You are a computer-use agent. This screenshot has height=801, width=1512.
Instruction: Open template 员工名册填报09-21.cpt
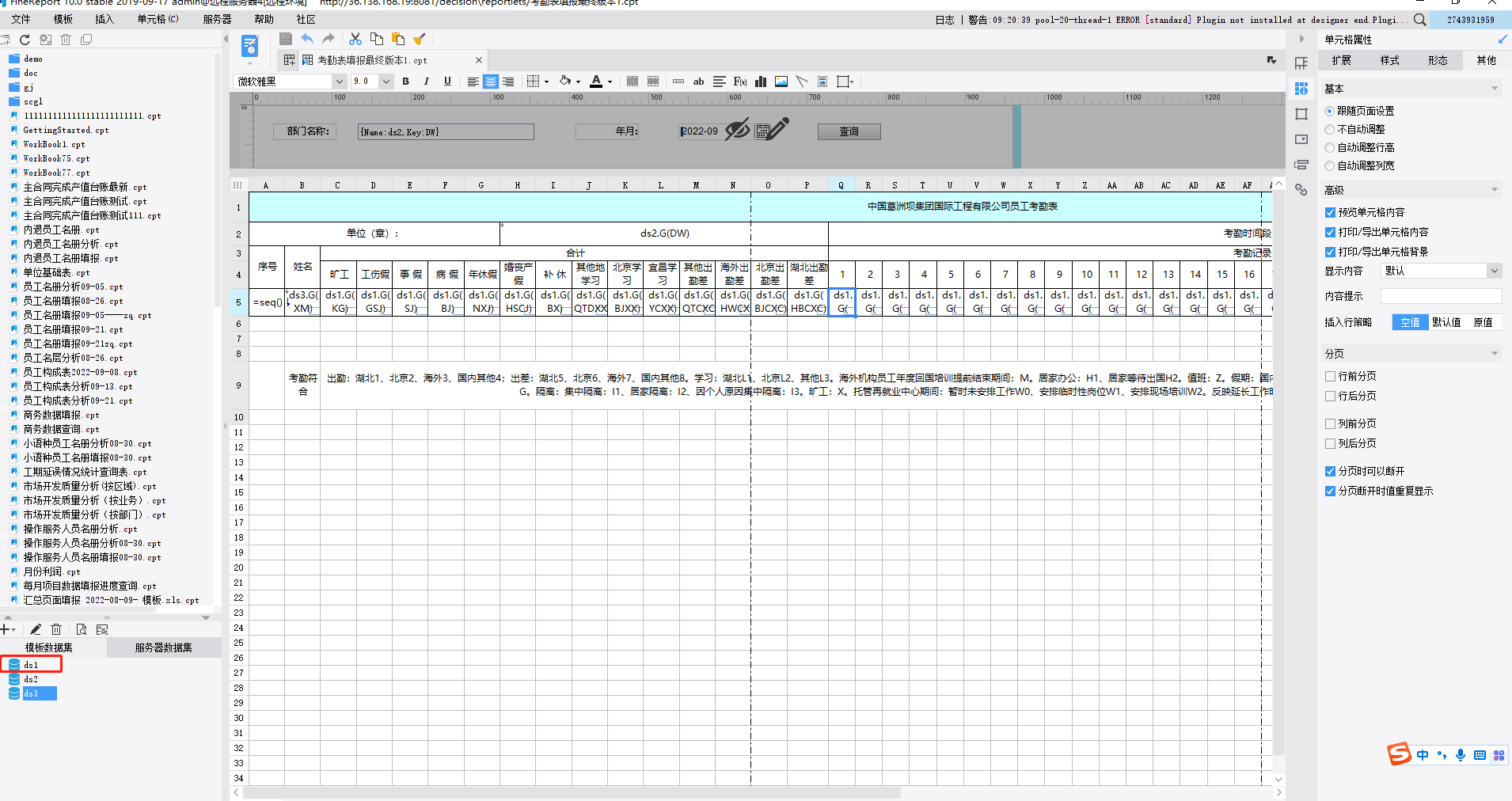[x=73, y=329]
